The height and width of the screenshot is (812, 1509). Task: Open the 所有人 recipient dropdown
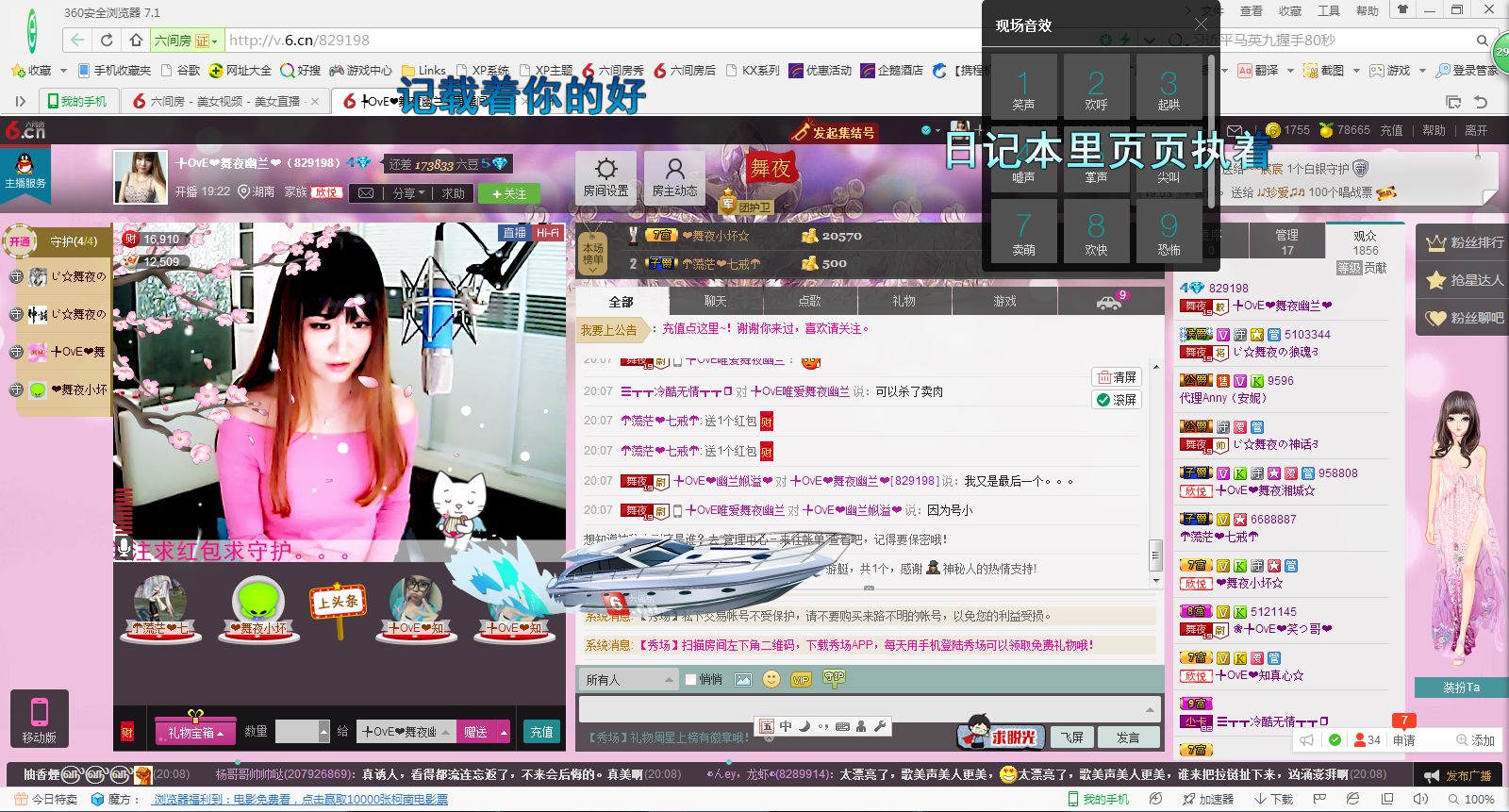coord(629,679)
